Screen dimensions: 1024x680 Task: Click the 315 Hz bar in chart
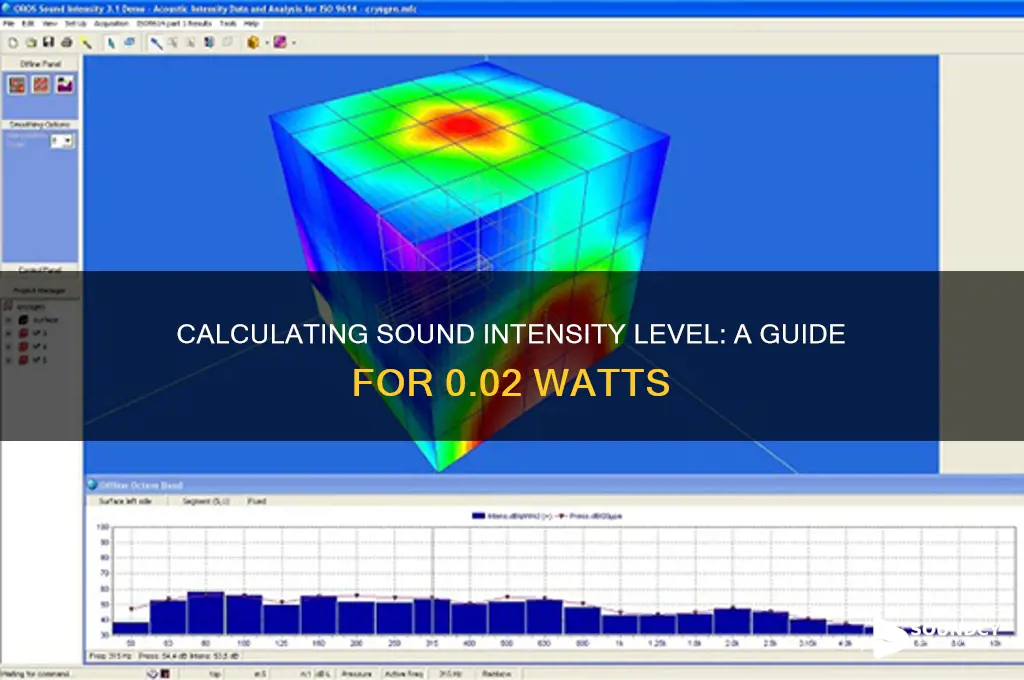(432, 616)
